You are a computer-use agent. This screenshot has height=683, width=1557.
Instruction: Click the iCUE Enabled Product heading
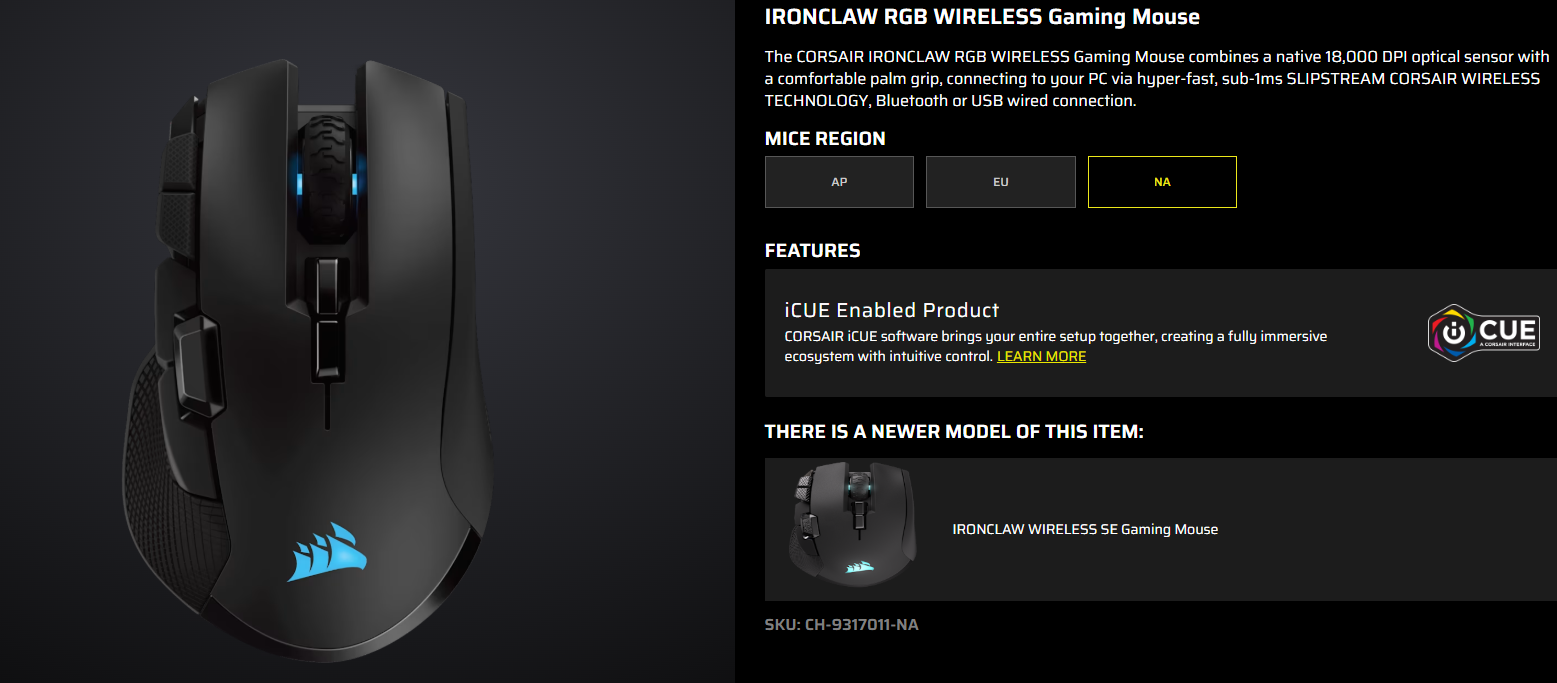pos(892,310)
